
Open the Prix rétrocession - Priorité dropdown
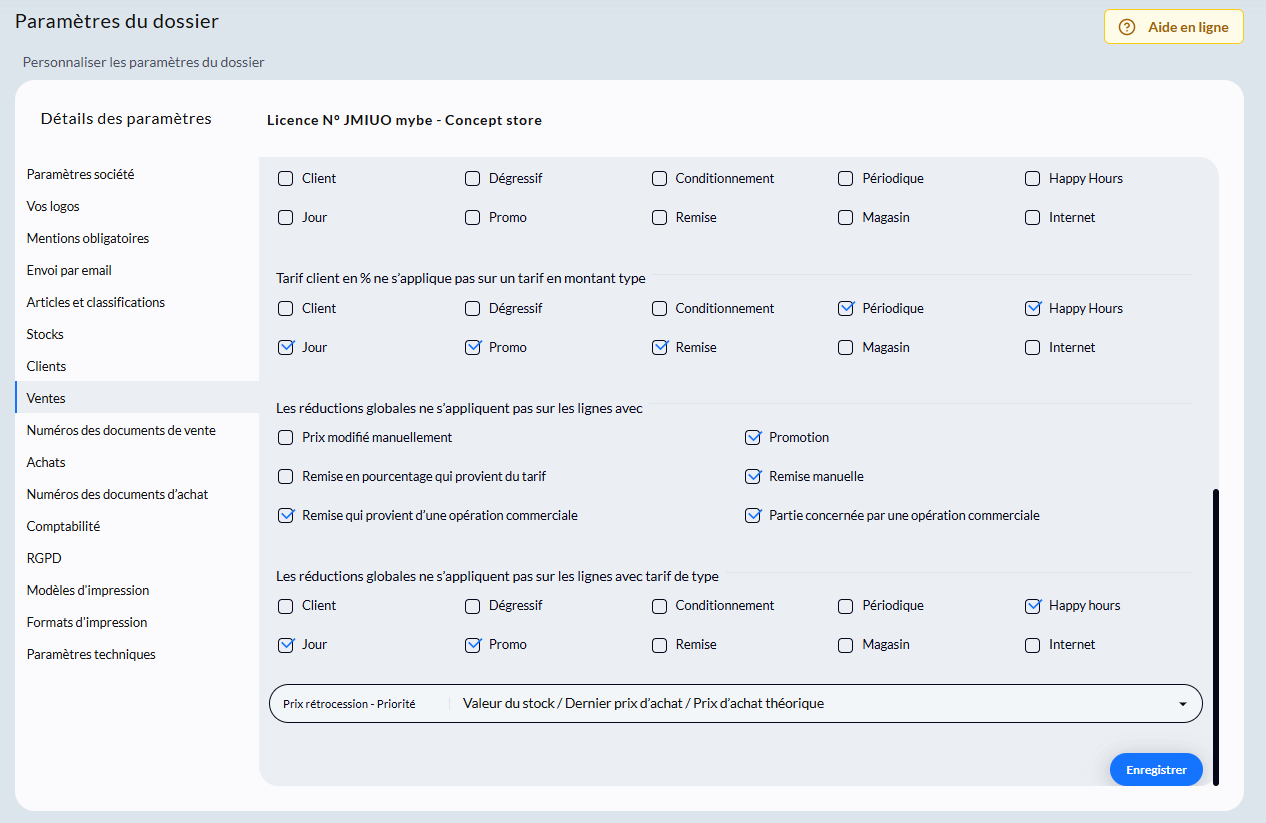point(736,703)
